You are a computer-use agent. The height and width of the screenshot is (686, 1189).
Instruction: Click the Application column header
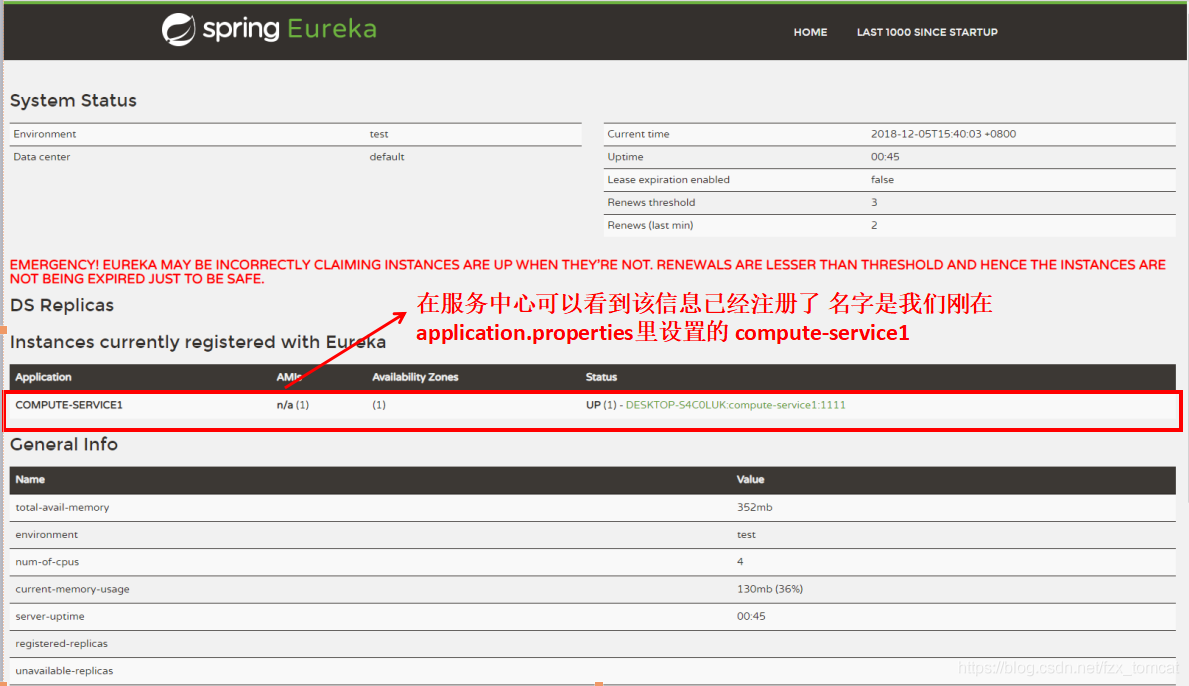coord(43,377)
